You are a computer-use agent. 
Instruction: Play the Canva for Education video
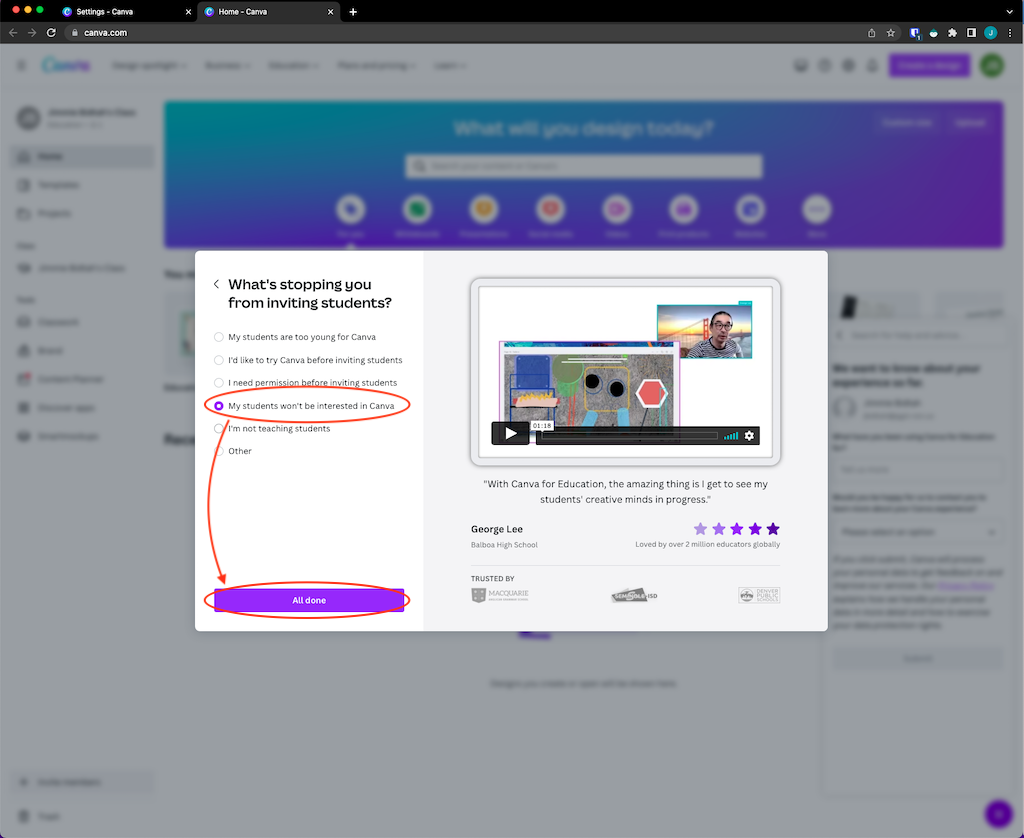[510, 433]
